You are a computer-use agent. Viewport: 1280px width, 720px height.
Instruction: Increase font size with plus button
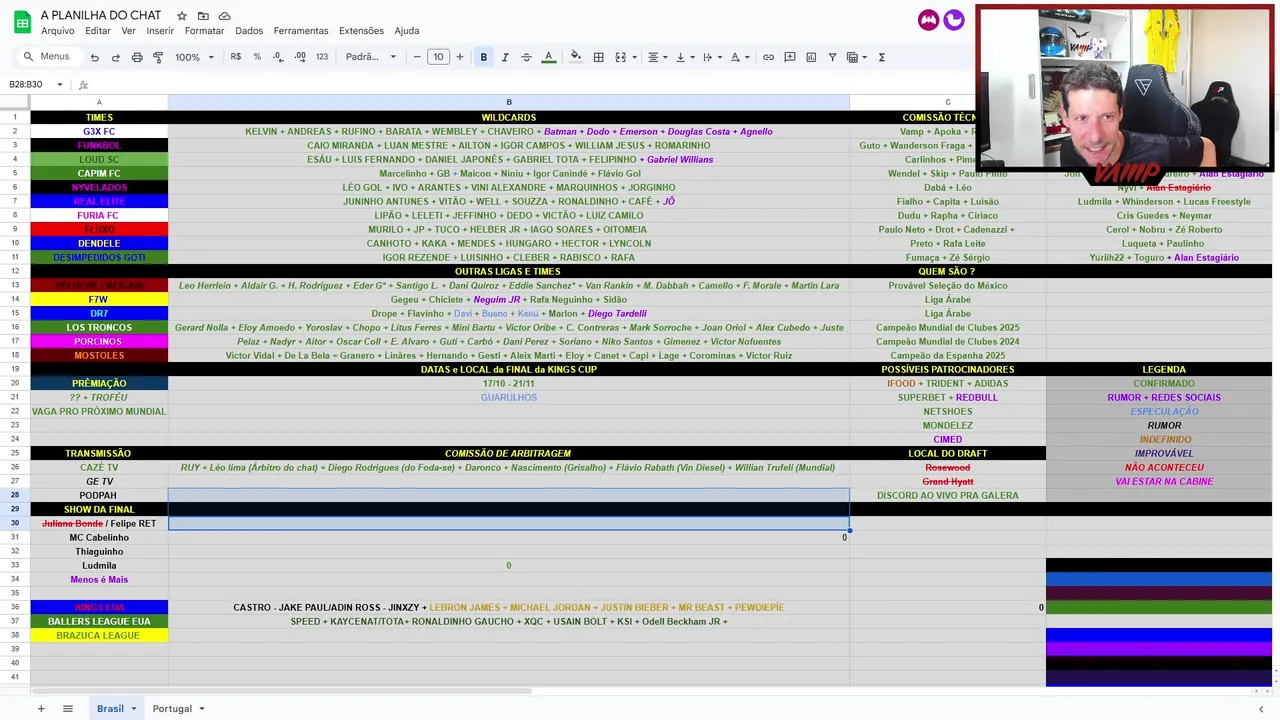(460, 57)
